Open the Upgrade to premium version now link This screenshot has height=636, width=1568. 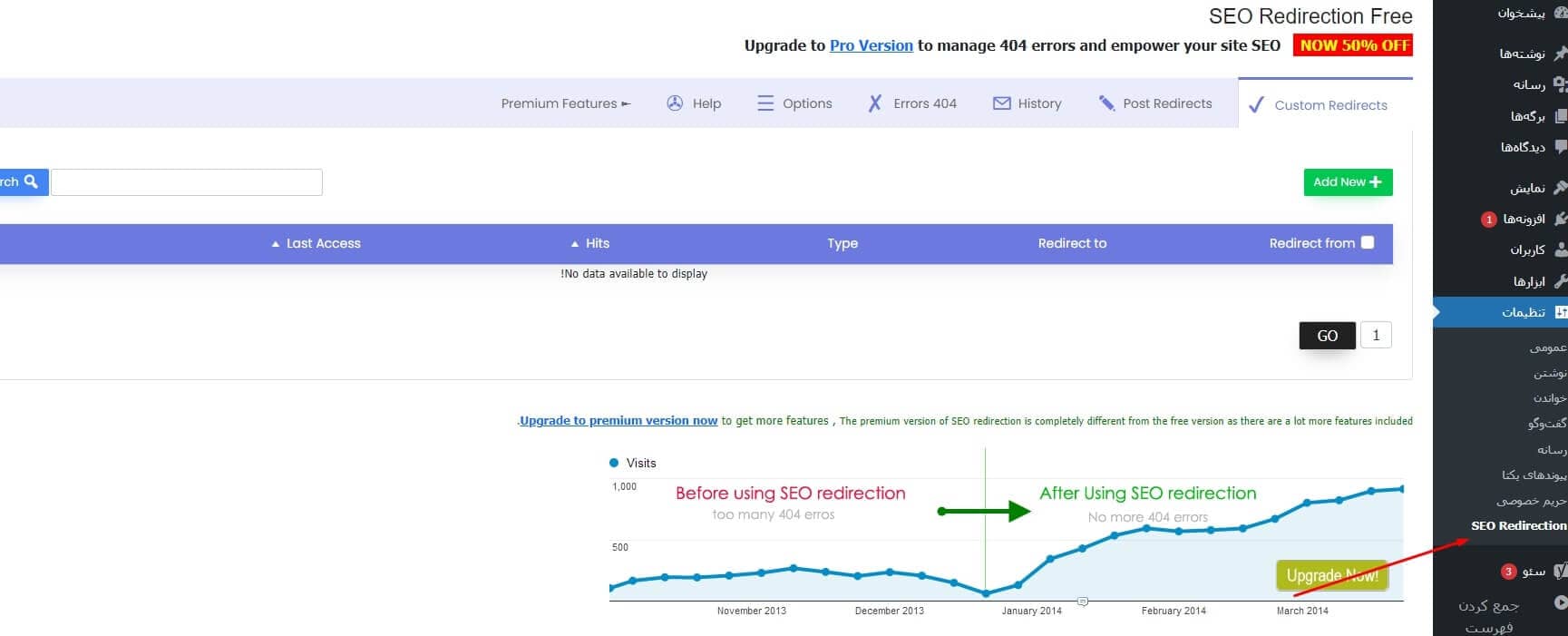[x=618, y=420]
